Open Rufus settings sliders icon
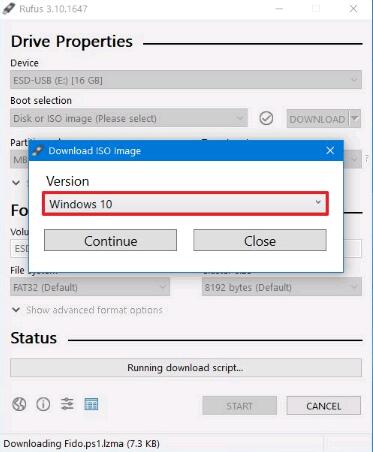This screenshot has height=452, width=373. 67,404
